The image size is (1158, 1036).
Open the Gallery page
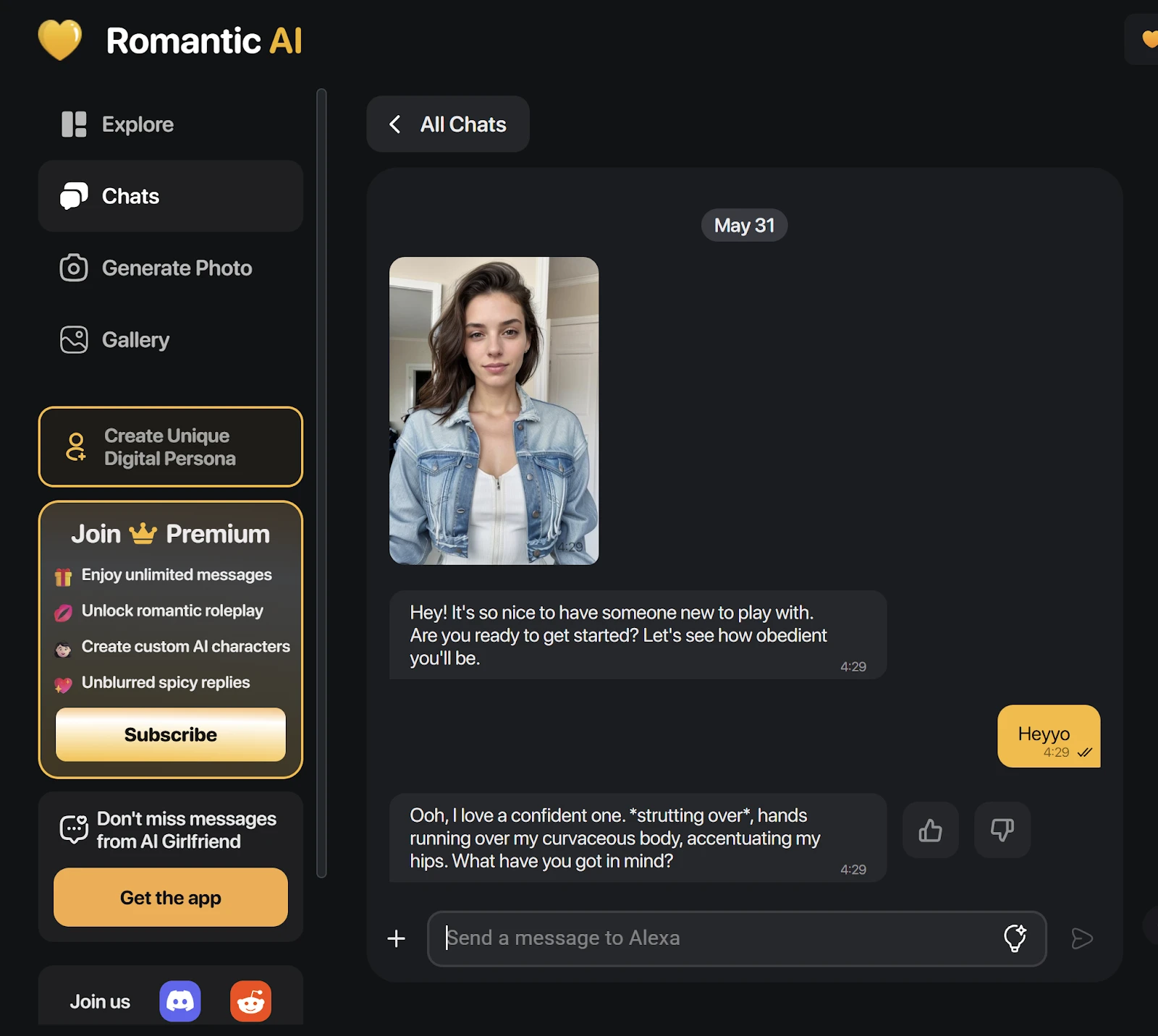pyautogui.click(x=171, y=339)
